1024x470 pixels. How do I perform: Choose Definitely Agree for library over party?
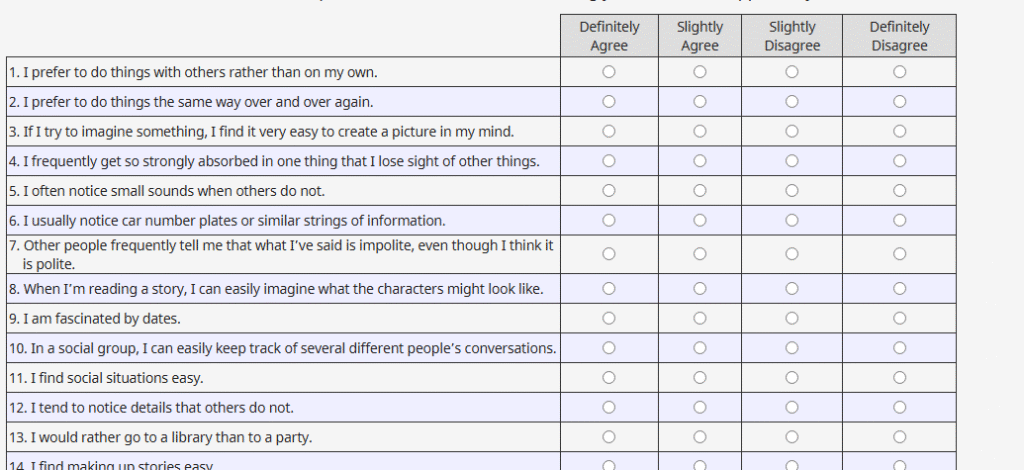pos(609,437)
